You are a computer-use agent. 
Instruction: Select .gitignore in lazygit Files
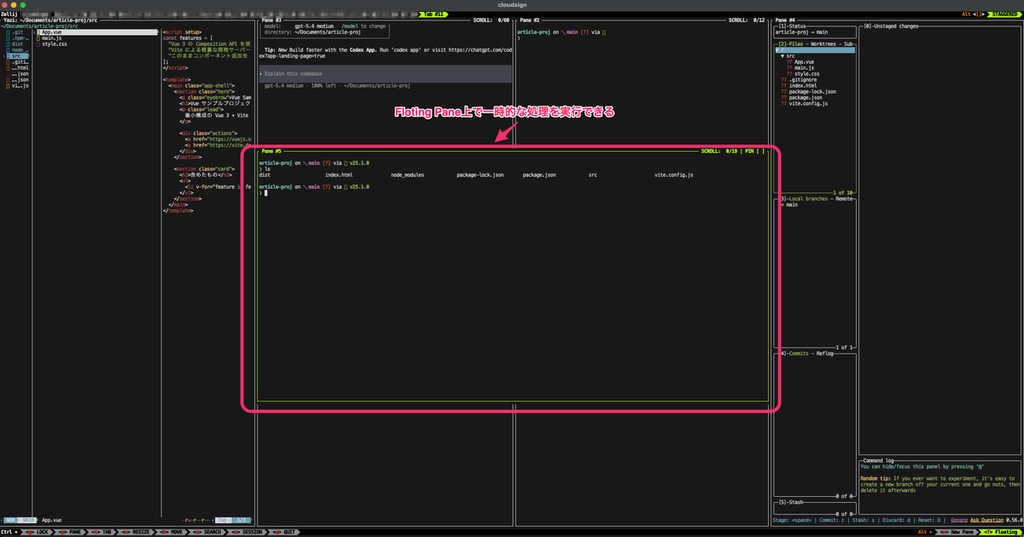point(803,80)
